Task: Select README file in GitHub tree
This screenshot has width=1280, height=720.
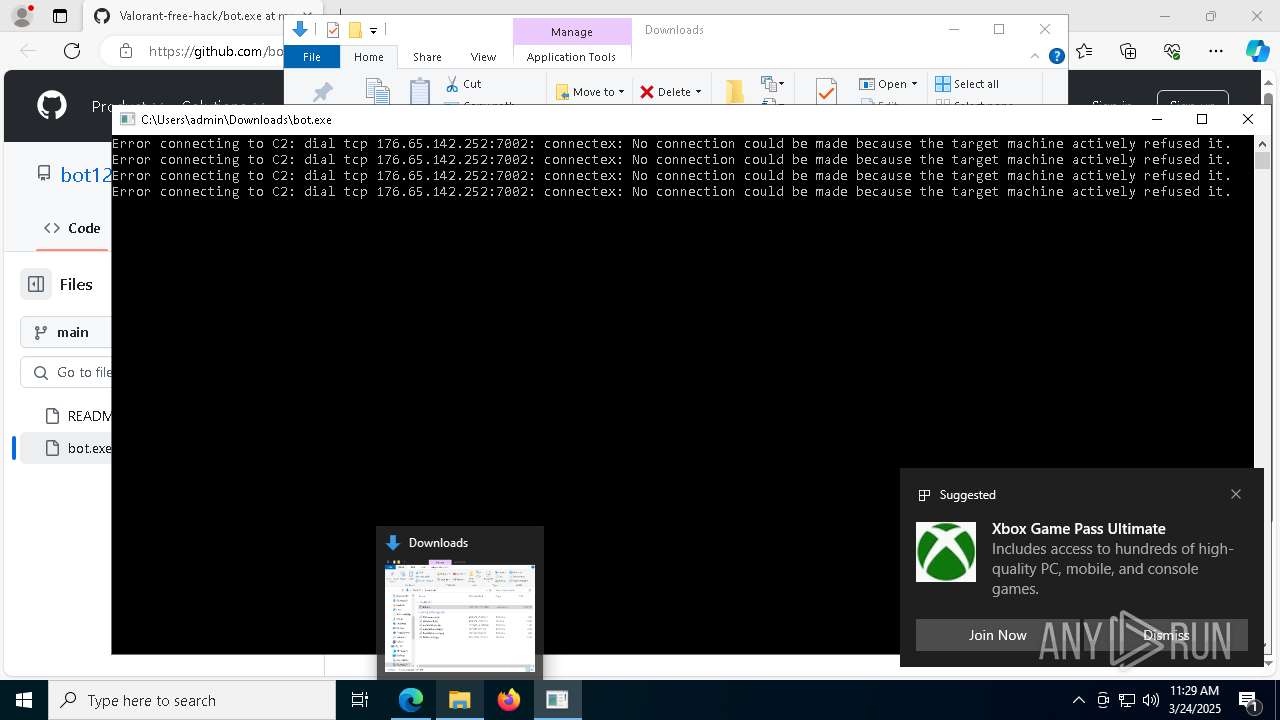Action: (78, 415)
